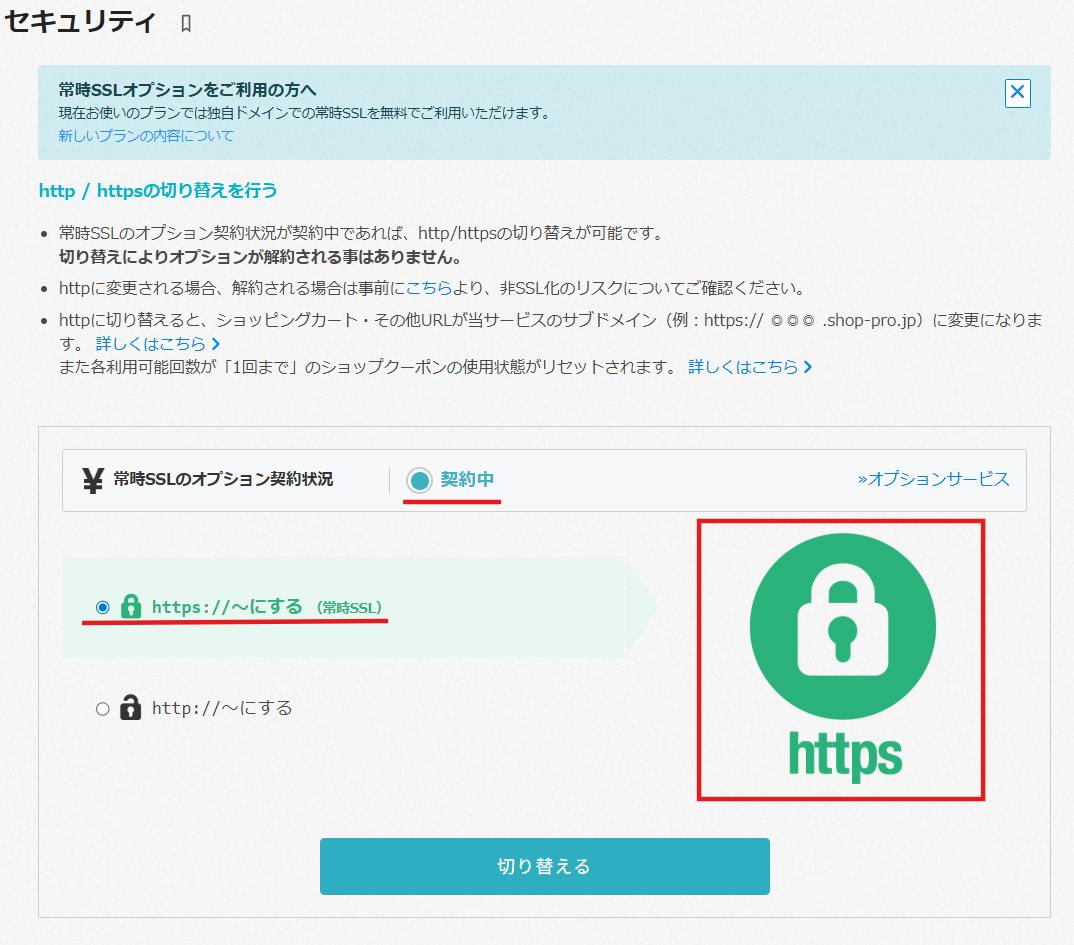The image size is (1074, 945).
Task: Click chevron arrow after coupon 詳しくはこちら
Action: click(x=808, y=367)
